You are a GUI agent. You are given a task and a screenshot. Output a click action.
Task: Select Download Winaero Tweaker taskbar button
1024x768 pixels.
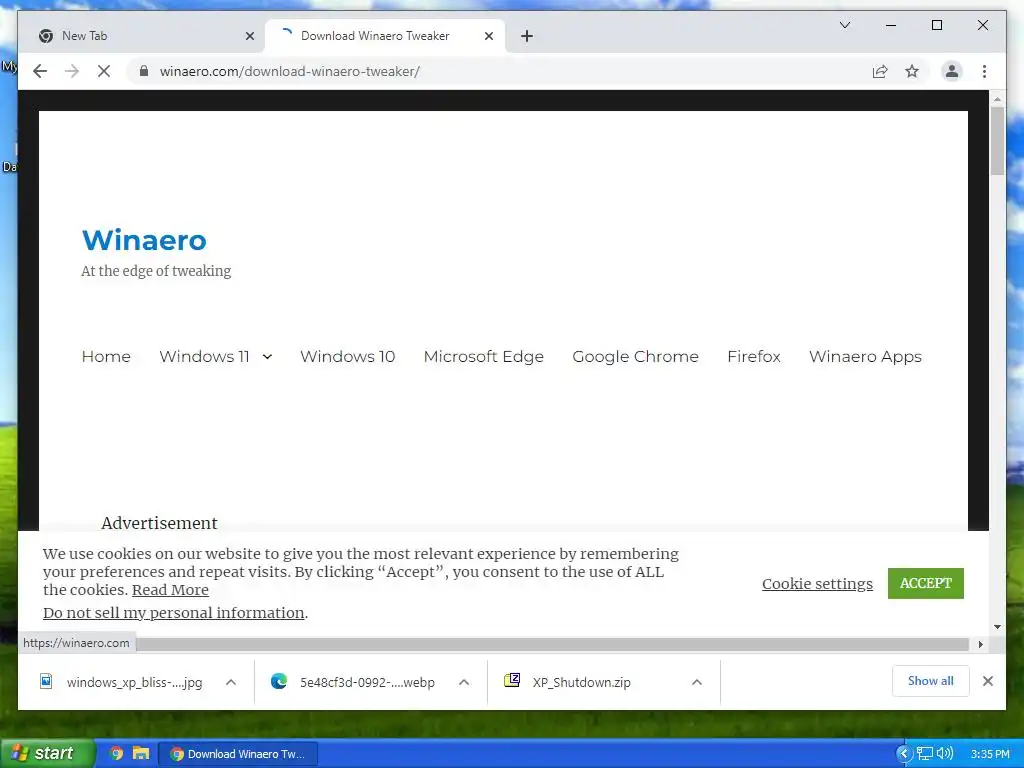(x=238, y=754)
